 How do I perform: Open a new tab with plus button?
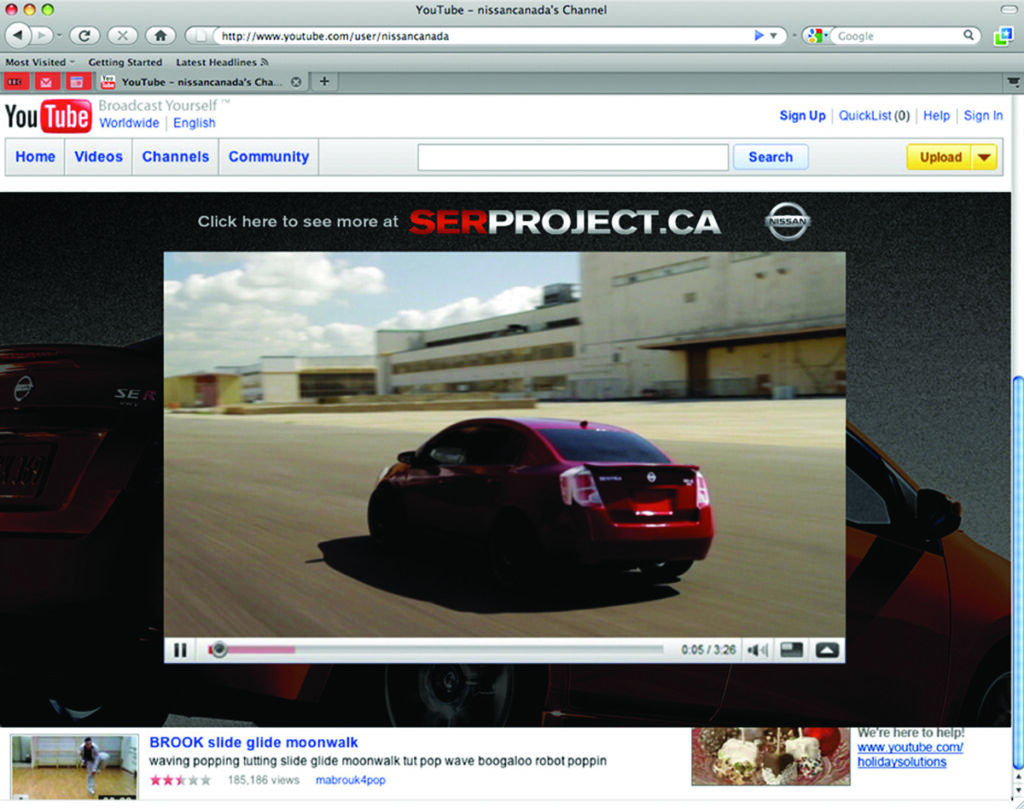[x=324, y=82]
